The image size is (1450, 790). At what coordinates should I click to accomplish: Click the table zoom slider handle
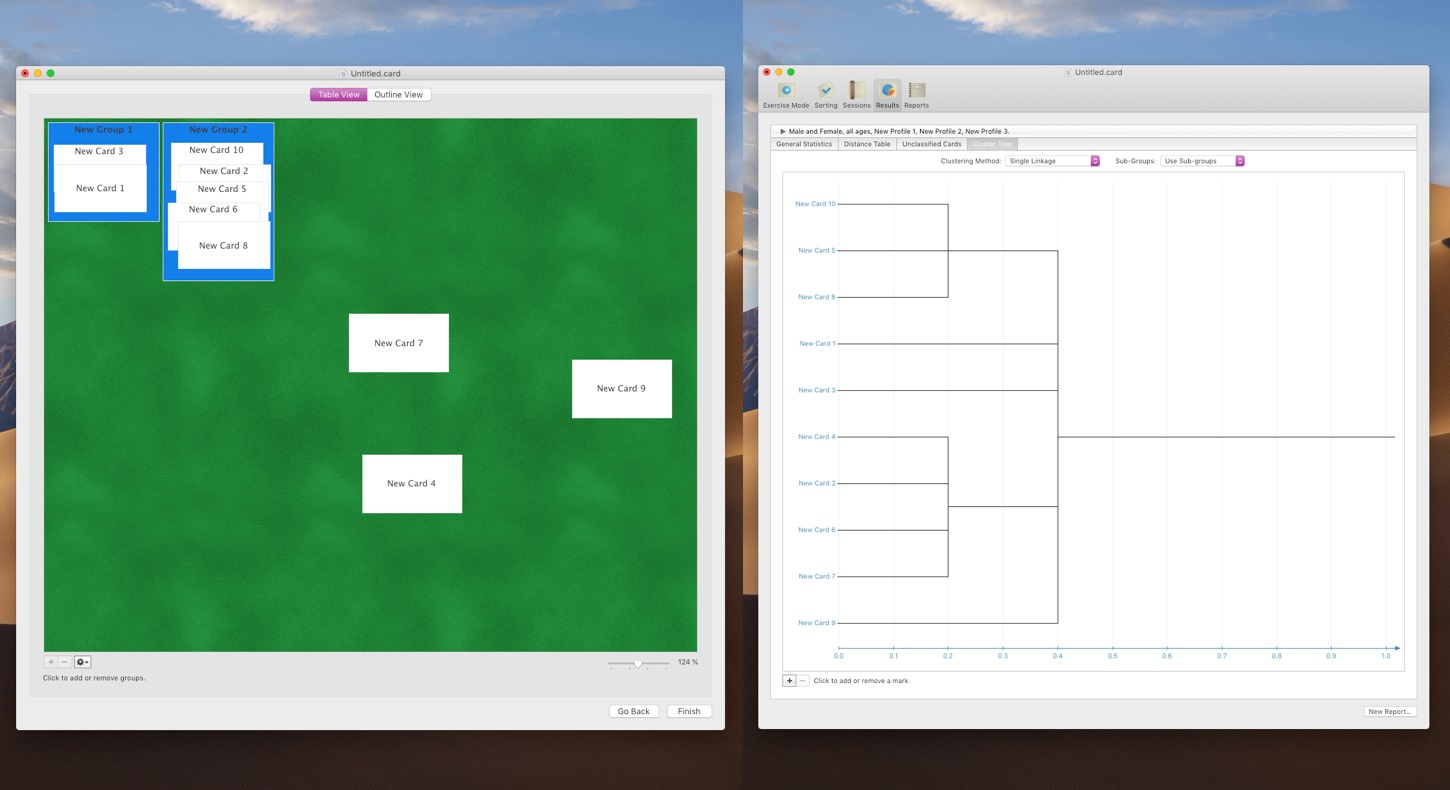[638, 663]
